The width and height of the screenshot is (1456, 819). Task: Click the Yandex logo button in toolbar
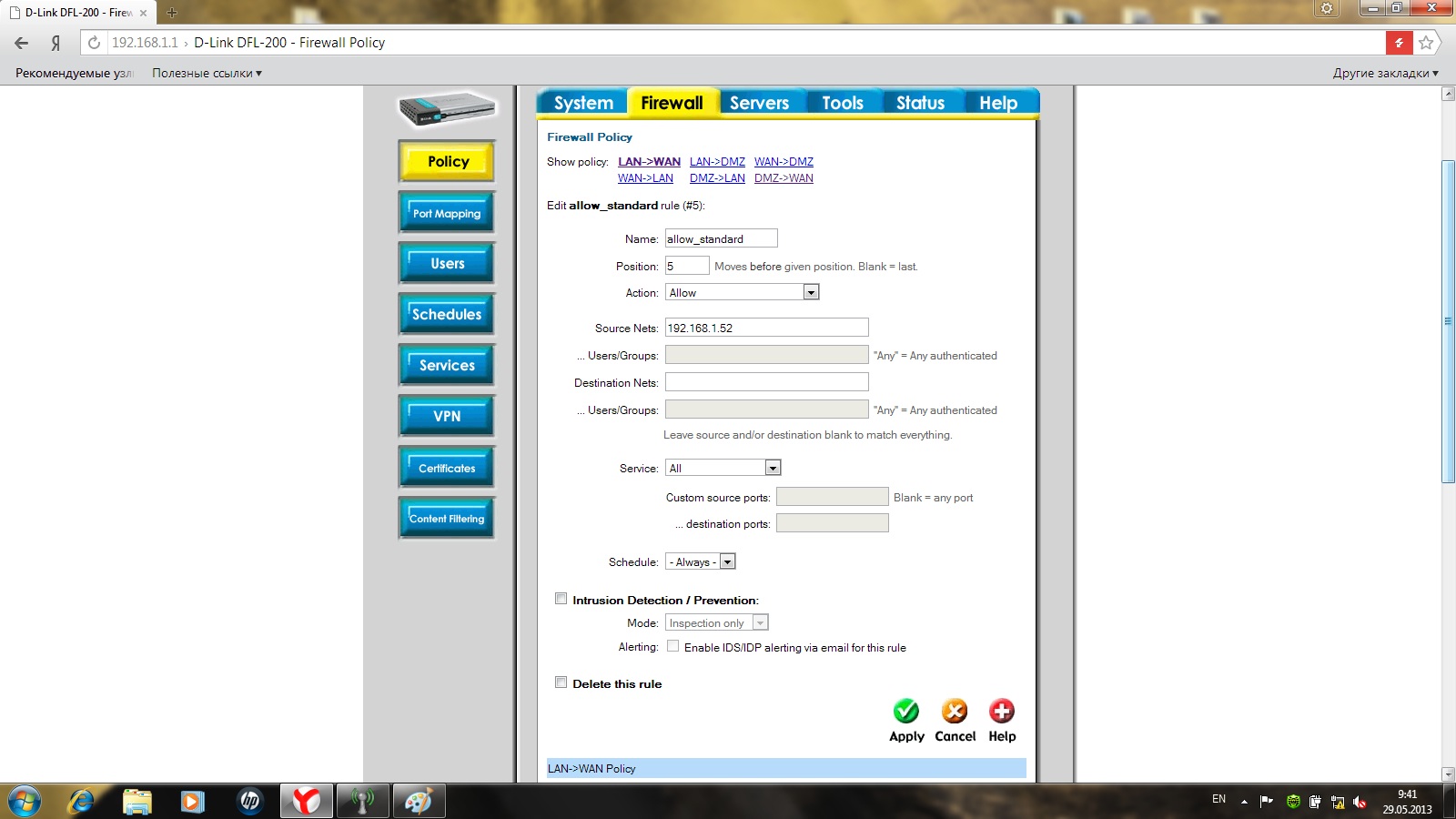pyautogui.click(x=56, y=43)
